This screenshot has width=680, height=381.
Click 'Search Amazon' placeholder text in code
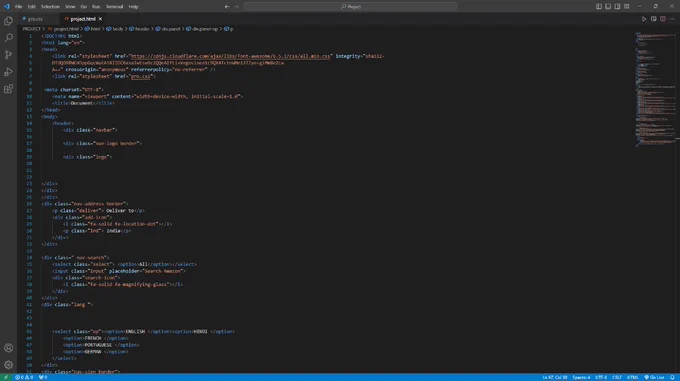[x=163, y=271]
